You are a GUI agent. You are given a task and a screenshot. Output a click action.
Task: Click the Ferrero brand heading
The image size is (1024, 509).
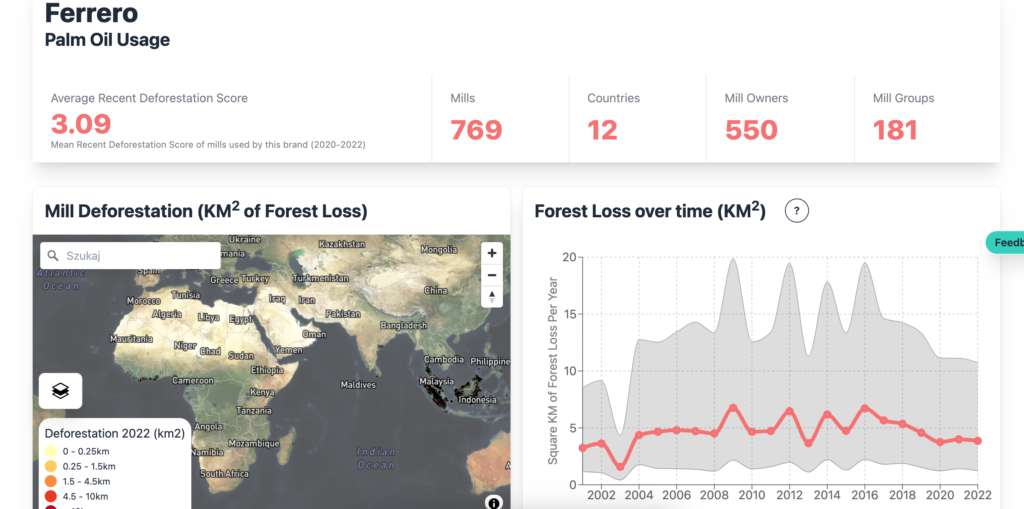pyautogui.click(x=91, y=12)
